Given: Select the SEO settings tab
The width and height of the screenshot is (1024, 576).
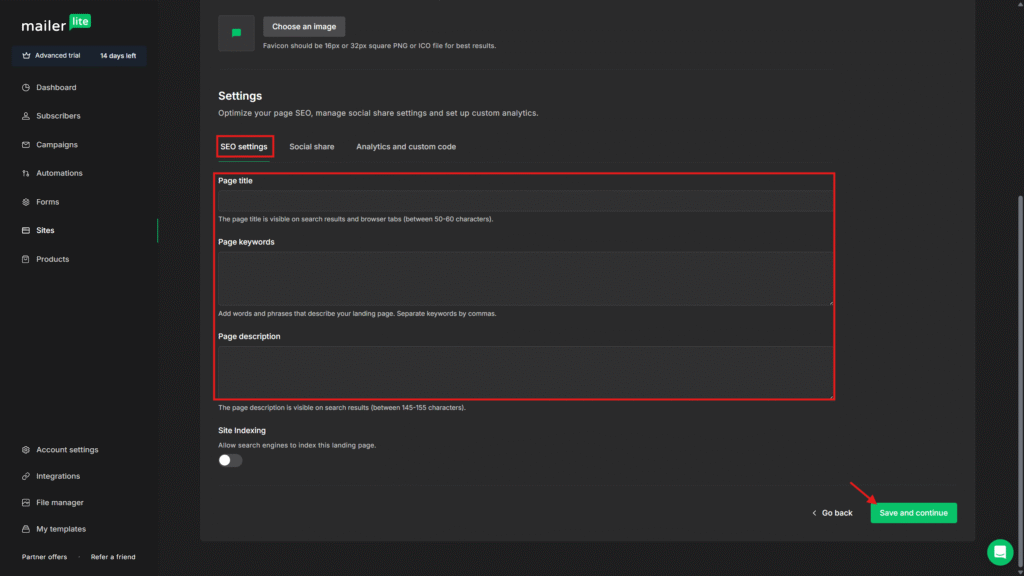Looking at the screenshot, I should [244, 147].
